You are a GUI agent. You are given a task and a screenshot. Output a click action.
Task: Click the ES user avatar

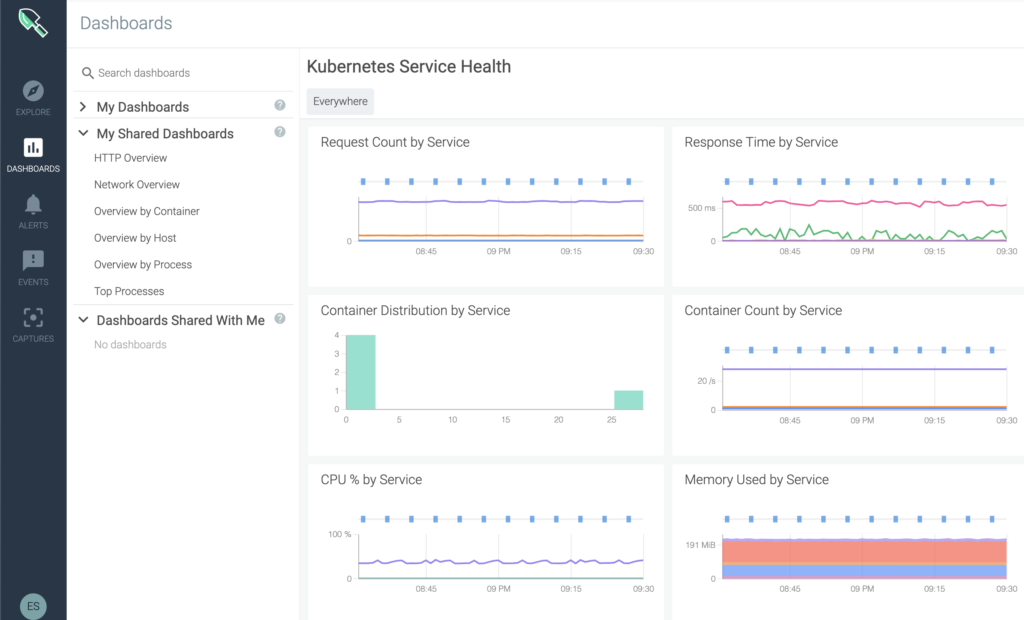point(33,606)
